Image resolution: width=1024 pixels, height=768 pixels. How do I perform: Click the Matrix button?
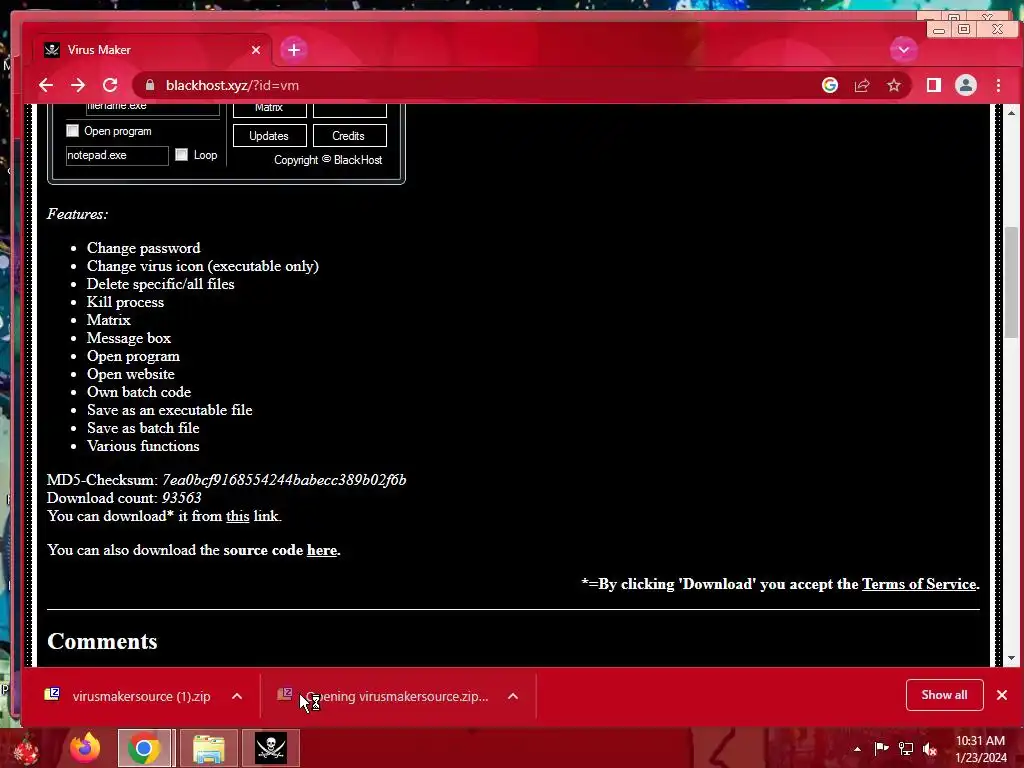(270, 109)
